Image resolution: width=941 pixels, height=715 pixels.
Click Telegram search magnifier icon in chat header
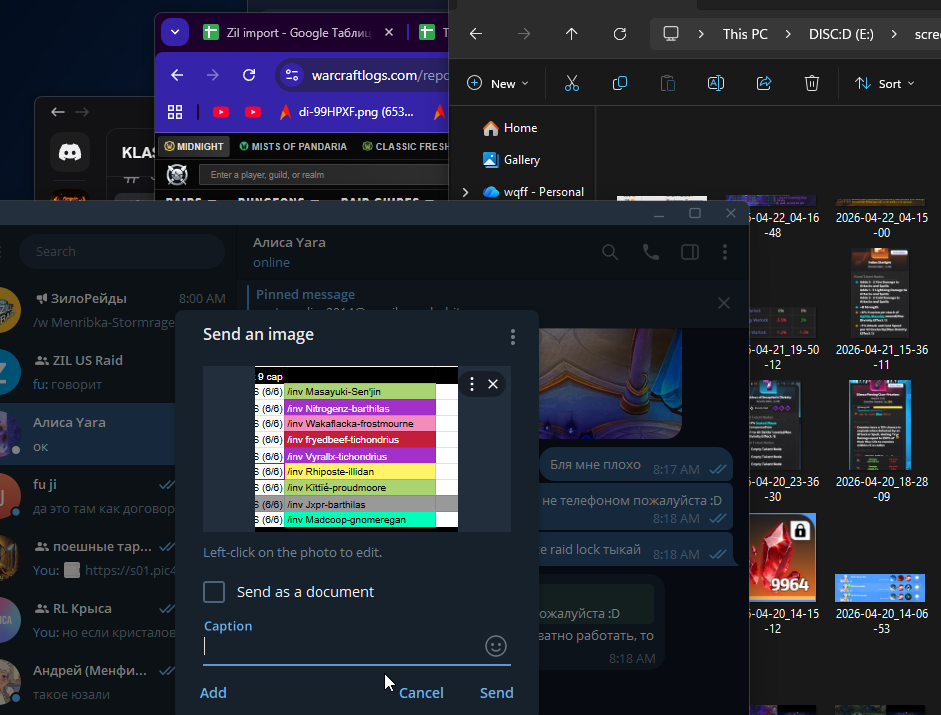tap(610, 252)
